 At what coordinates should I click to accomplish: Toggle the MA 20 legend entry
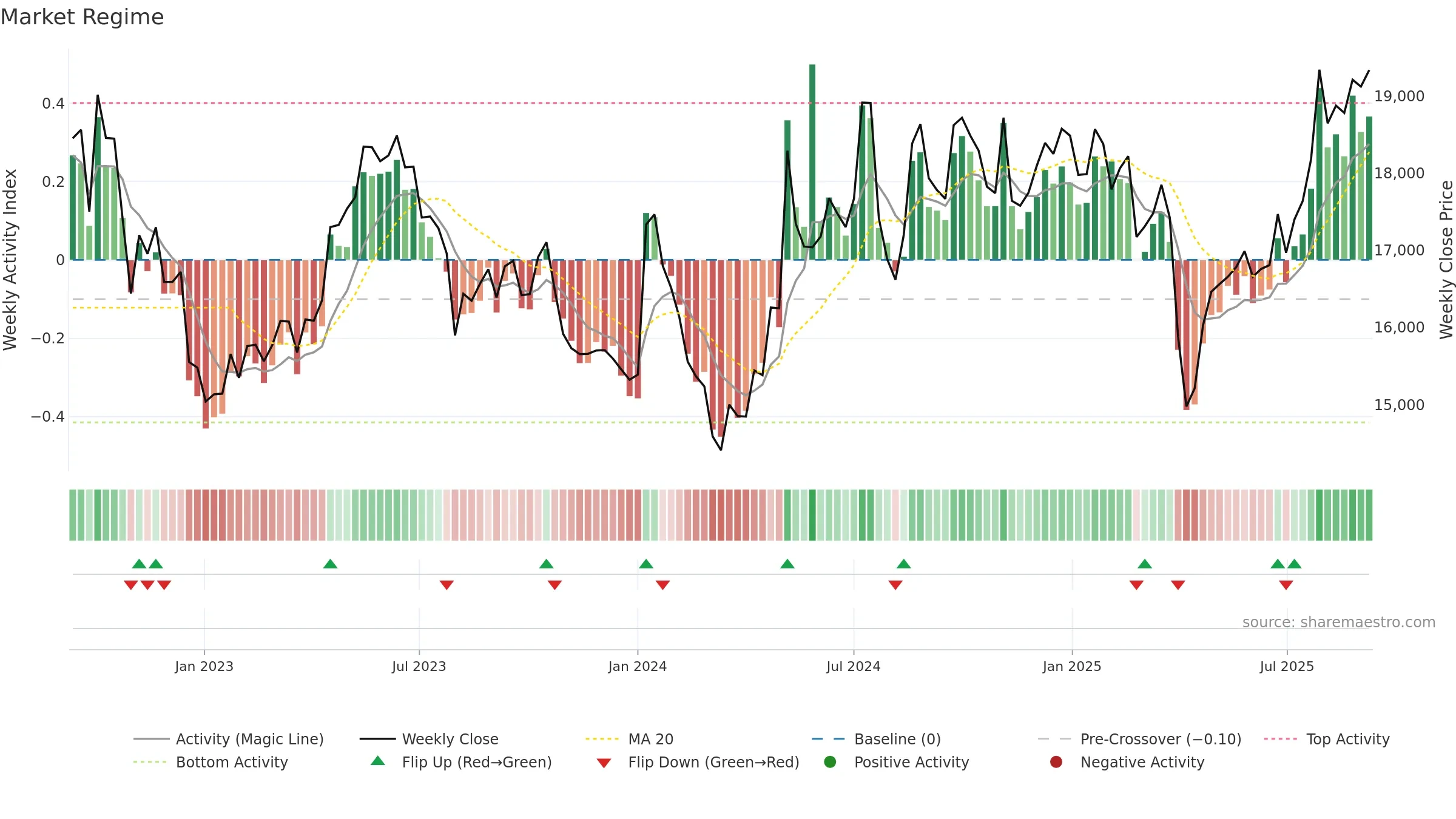pyautogui.click(x=630, y=739)
